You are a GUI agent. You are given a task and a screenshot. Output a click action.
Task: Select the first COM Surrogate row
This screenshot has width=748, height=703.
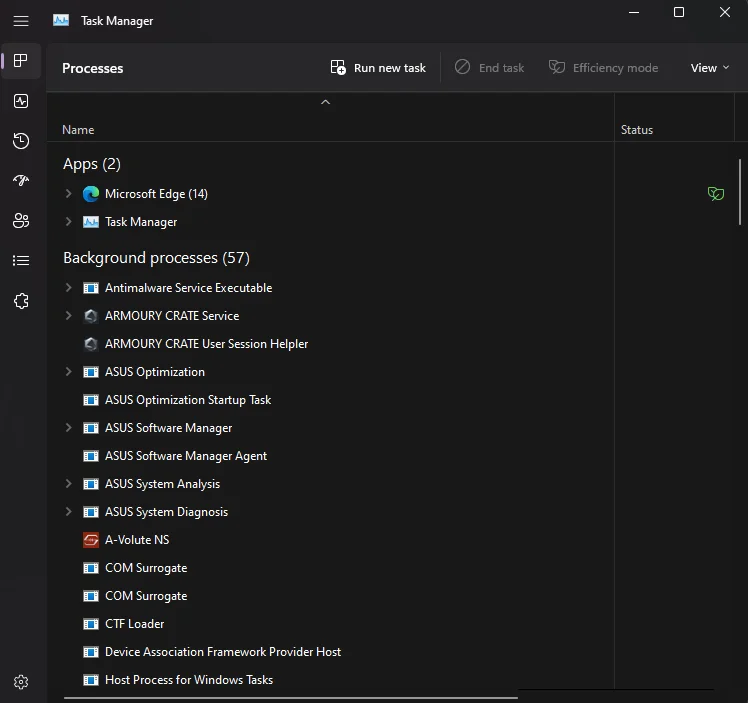pos(330,568)
